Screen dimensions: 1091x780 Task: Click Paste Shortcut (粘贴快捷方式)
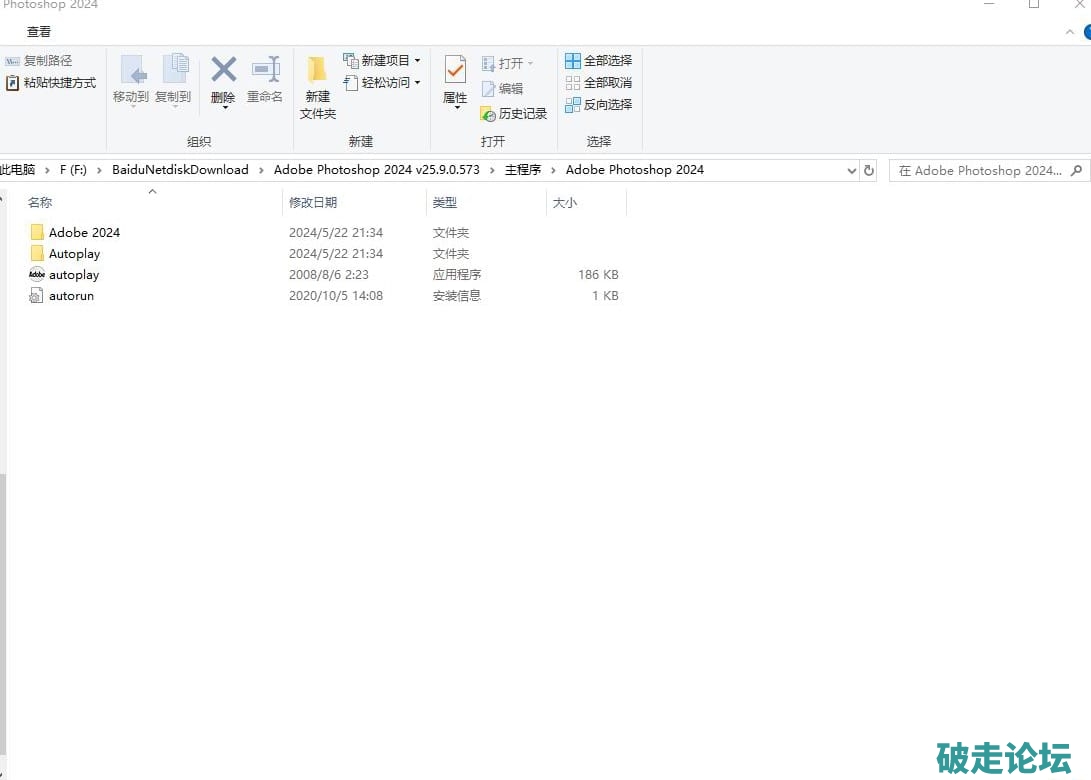52,83
